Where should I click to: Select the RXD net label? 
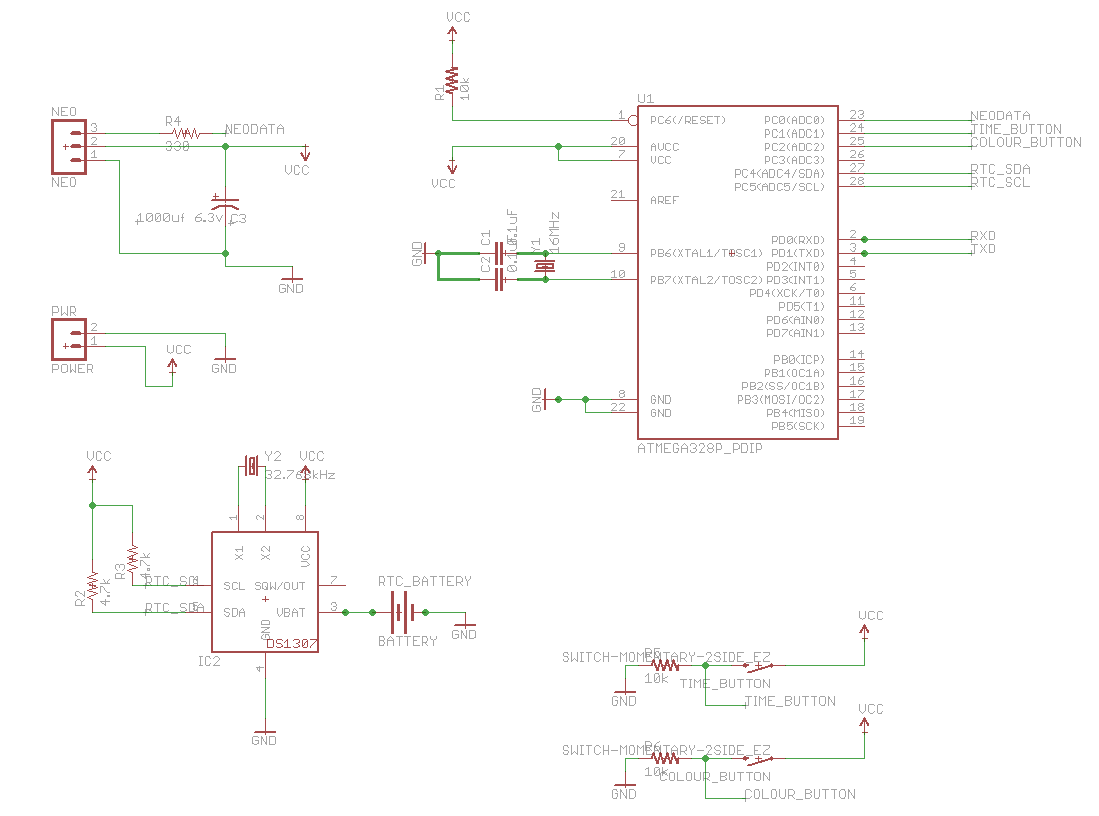coord(983,236)
